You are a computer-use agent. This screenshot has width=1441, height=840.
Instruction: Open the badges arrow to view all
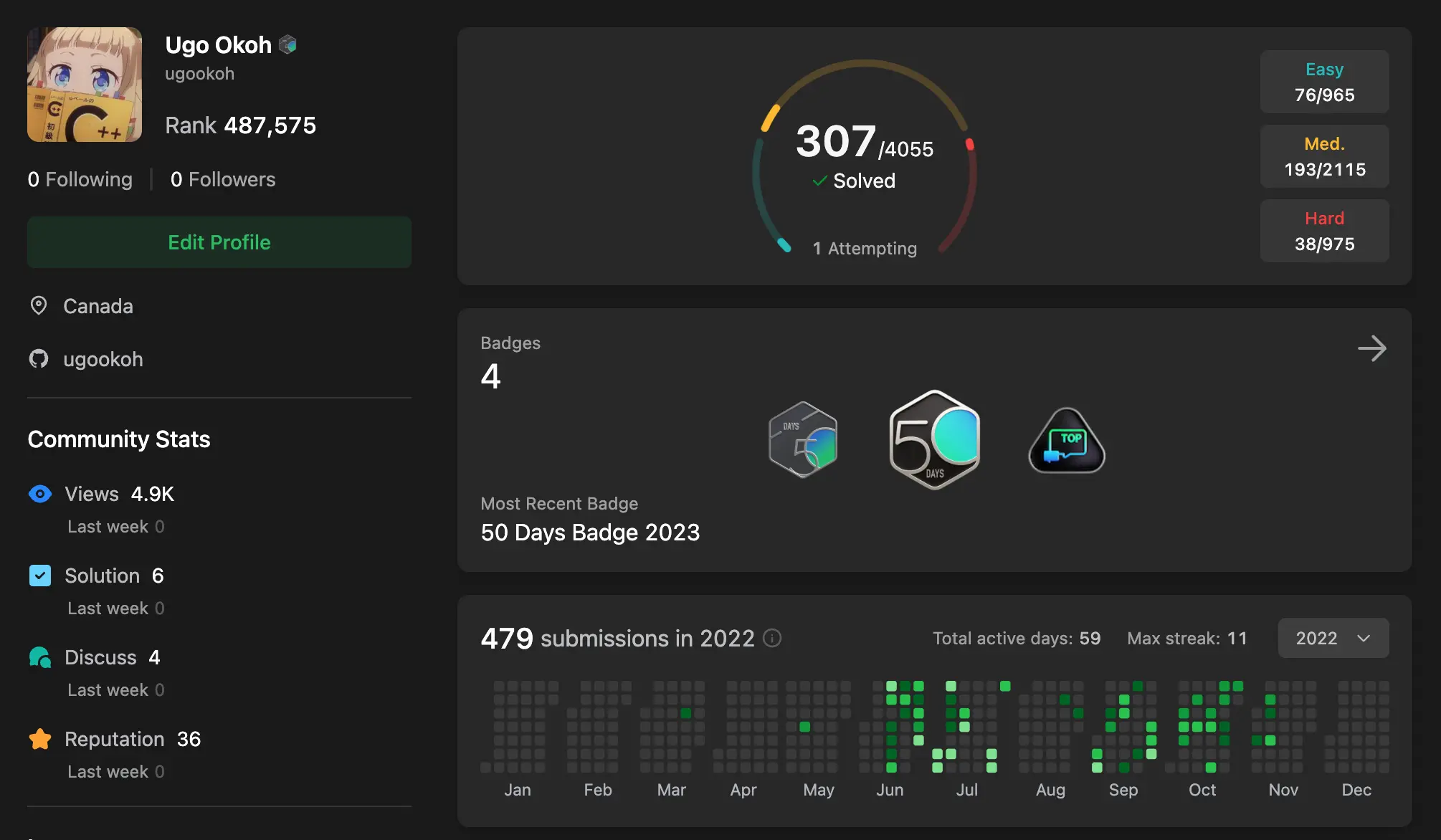click(1372, 349)
